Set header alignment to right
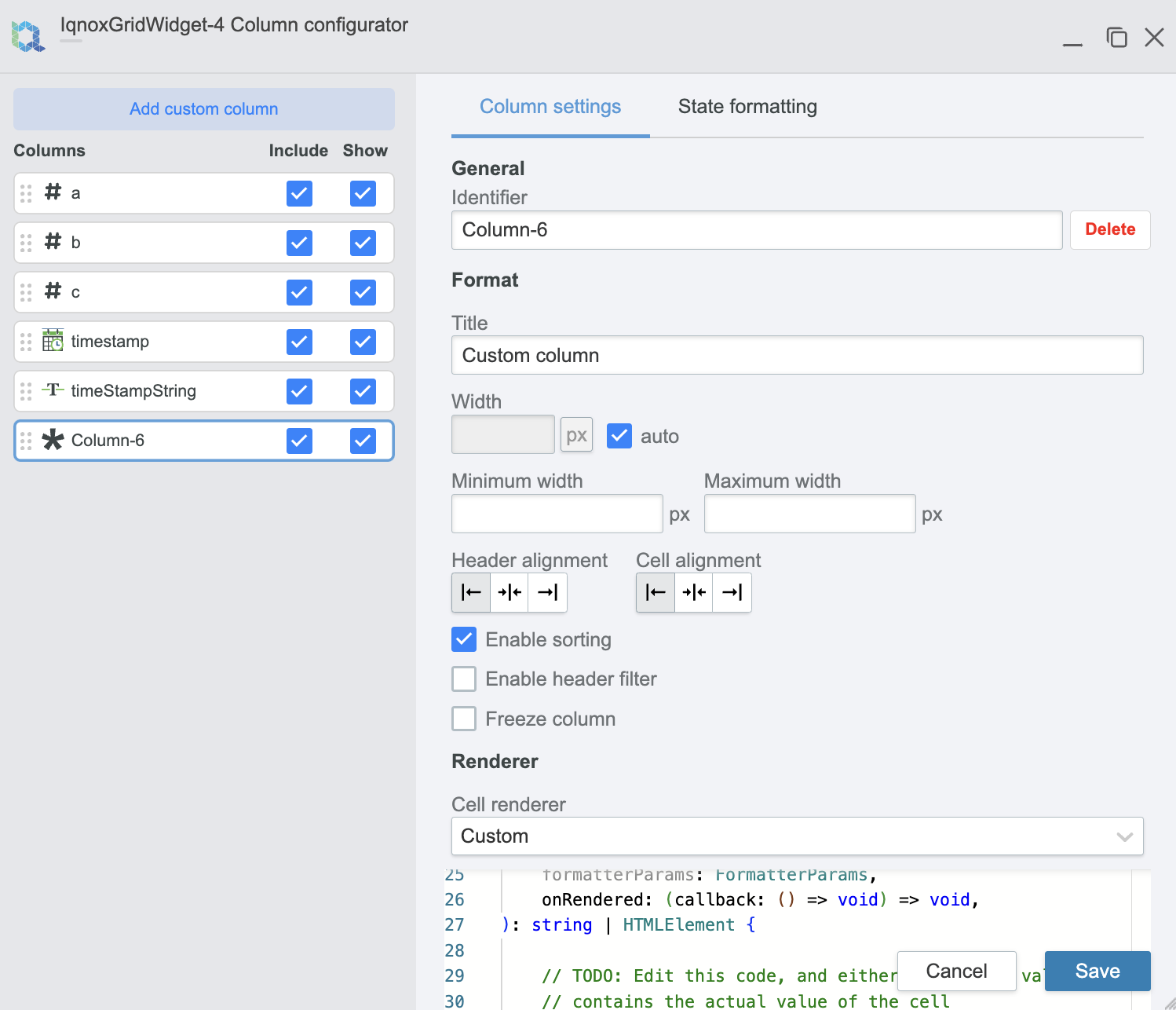Viewport: 1176px width, 1010px height. coord(548,592)
